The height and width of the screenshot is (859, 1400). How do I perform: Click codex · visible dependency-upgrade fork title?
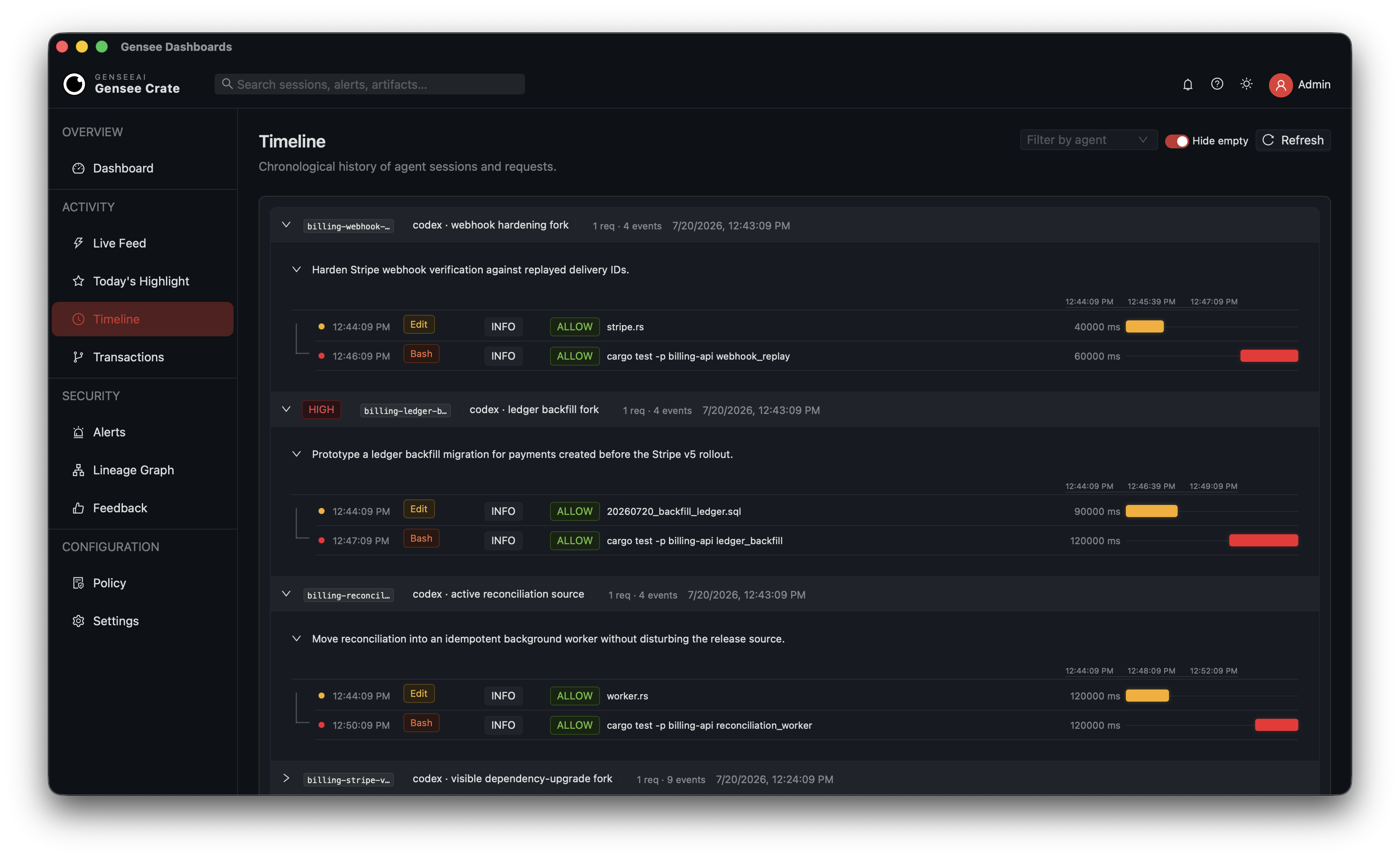point(512,779)
